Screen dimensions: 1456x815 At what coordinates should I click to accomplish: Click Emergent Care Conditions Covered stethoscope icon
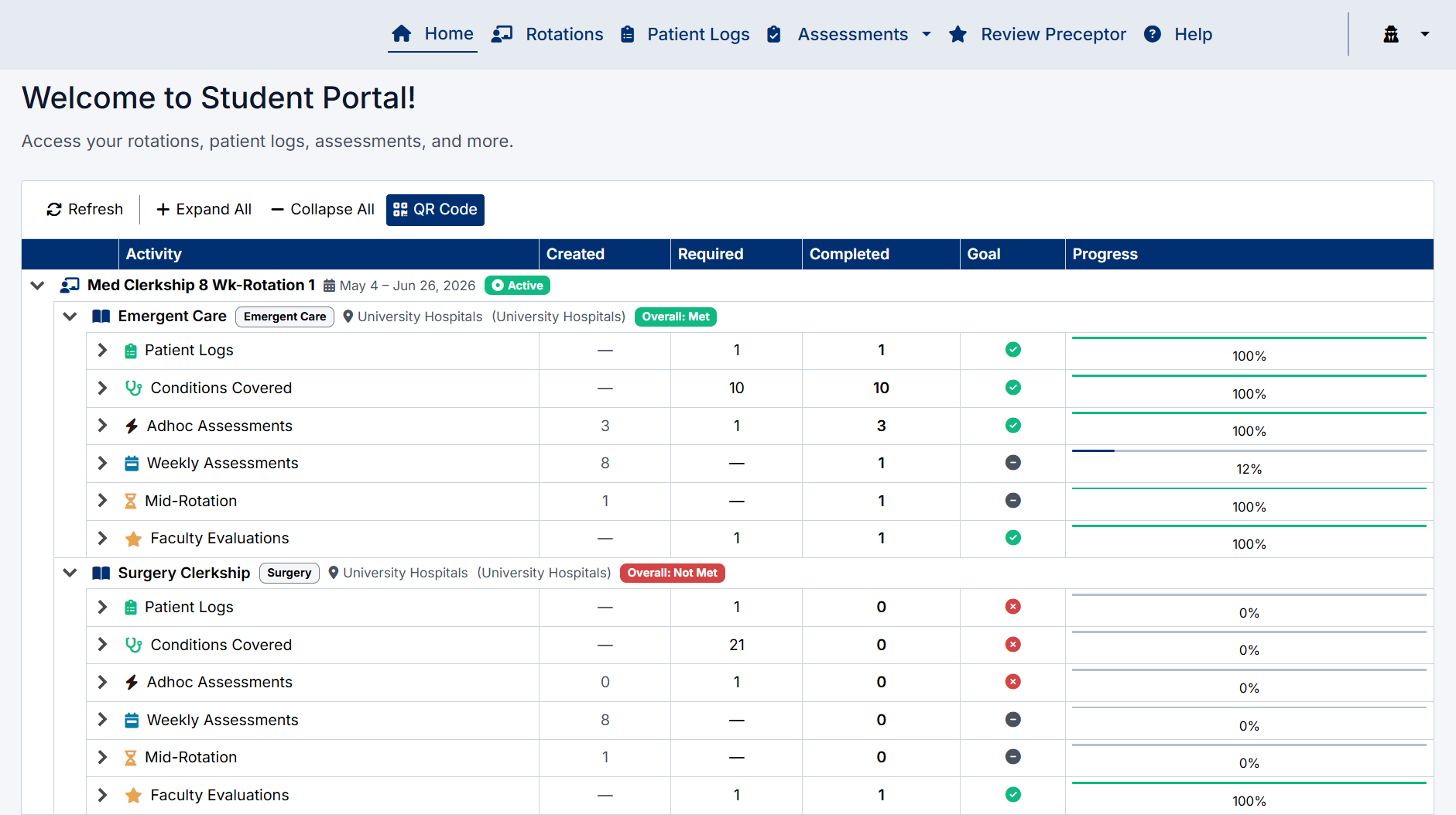133,388
